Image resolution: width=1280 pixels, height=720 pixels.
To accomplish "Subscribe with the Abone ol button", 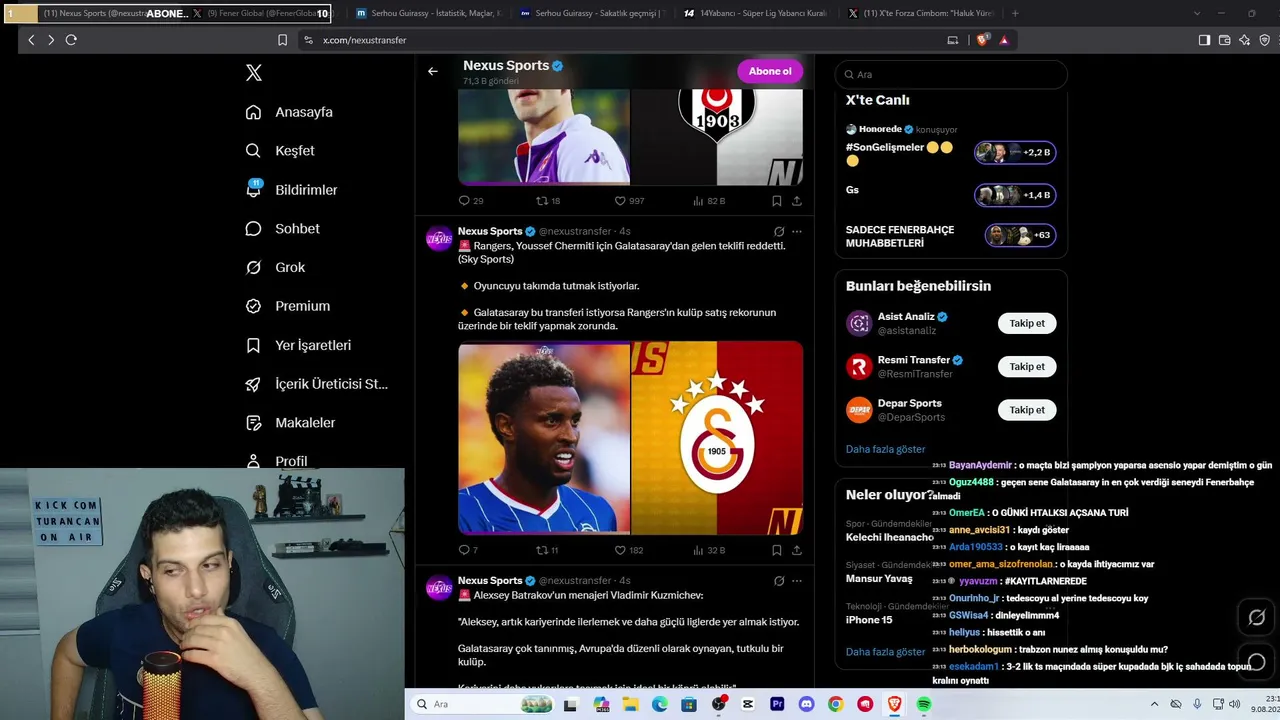I will [770, 71].
